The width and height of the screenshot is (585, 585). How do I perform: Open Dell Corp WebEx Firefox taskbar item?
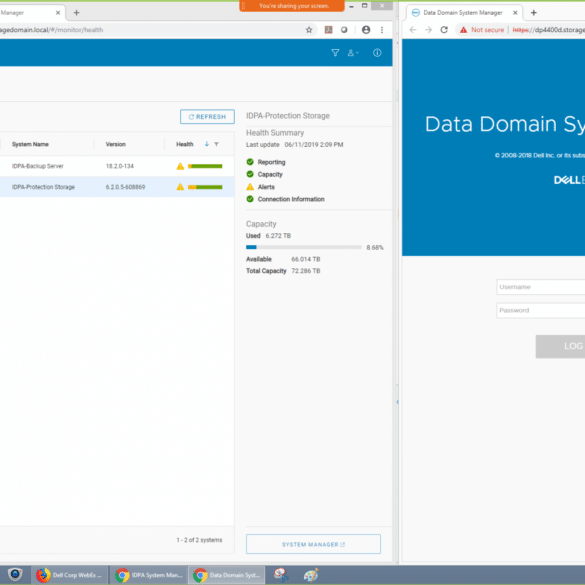(69, 575)
